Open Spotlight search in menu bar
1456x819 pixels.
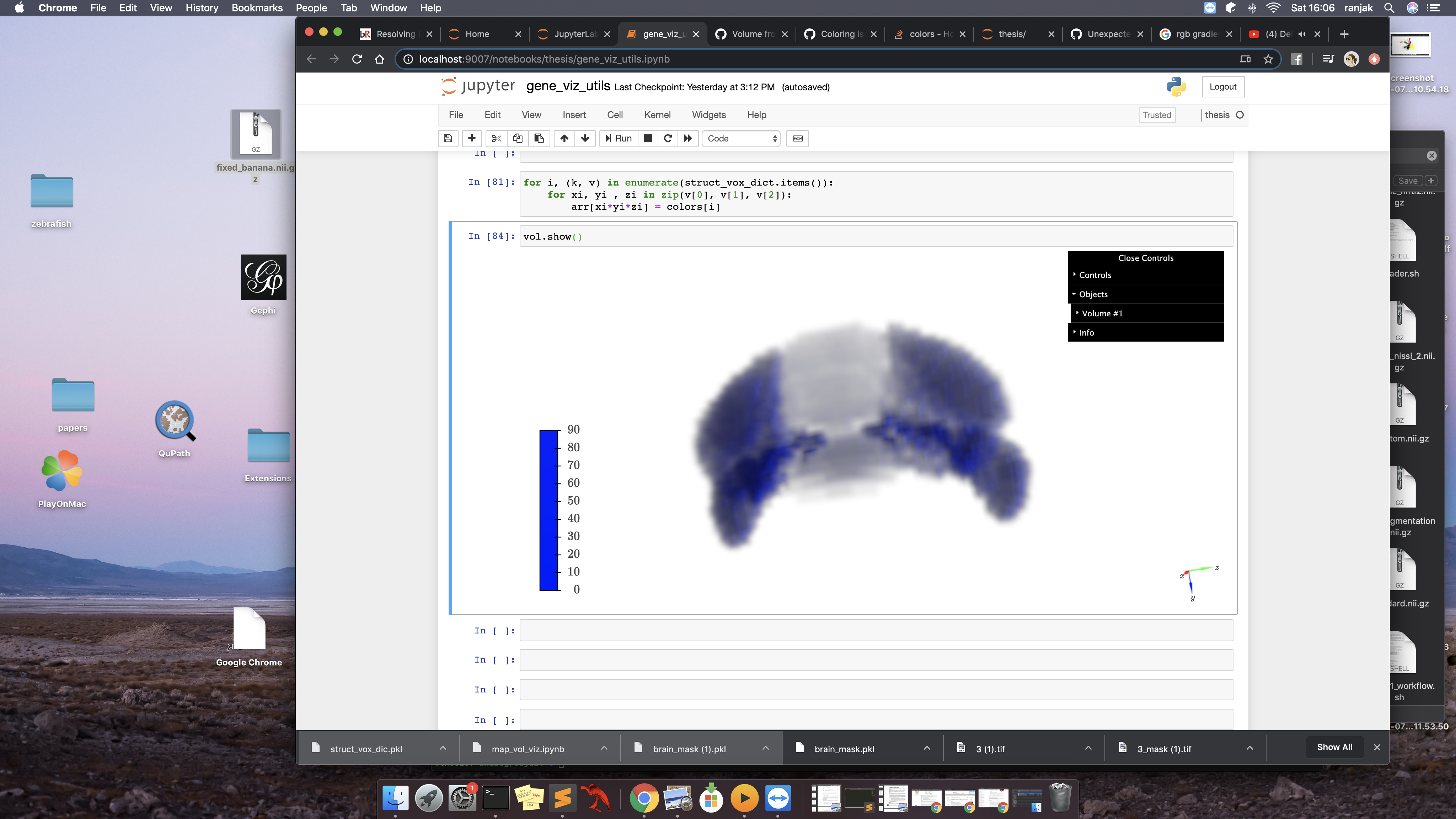click(x=1389, y=8)
